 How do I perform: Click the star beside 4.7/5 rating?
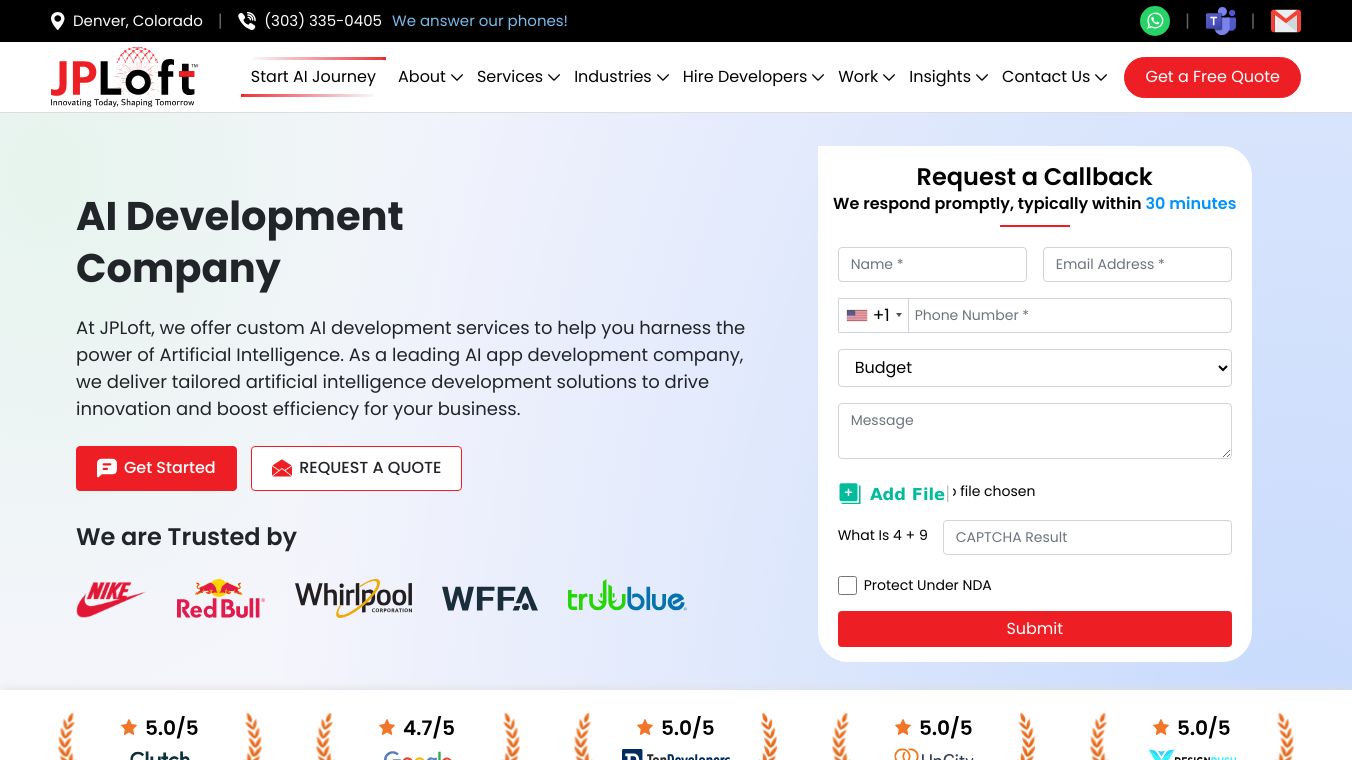pyautogui.click(x=387, y=727)
